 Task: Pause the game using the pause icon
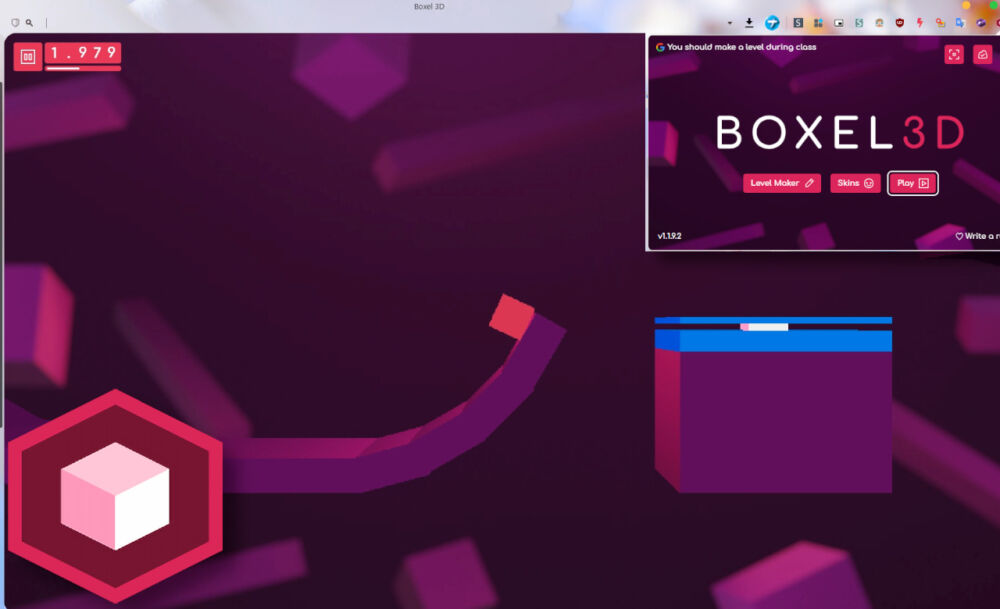pyautogui.click(x=28, y=55)
